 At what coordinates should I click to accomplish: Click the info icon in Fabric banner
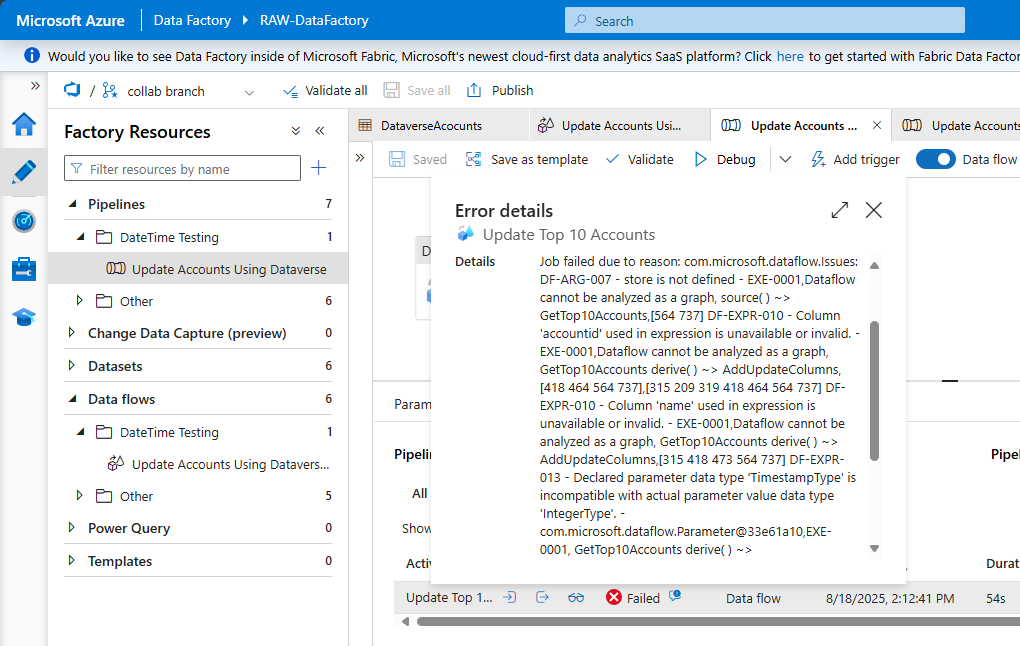pos(31,55)
